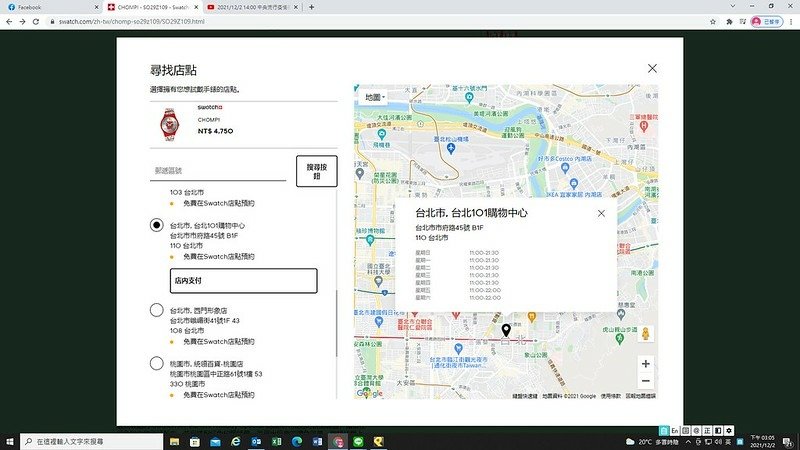Click the Street View pegman icon
800x450 pixels.
[645, 334]
